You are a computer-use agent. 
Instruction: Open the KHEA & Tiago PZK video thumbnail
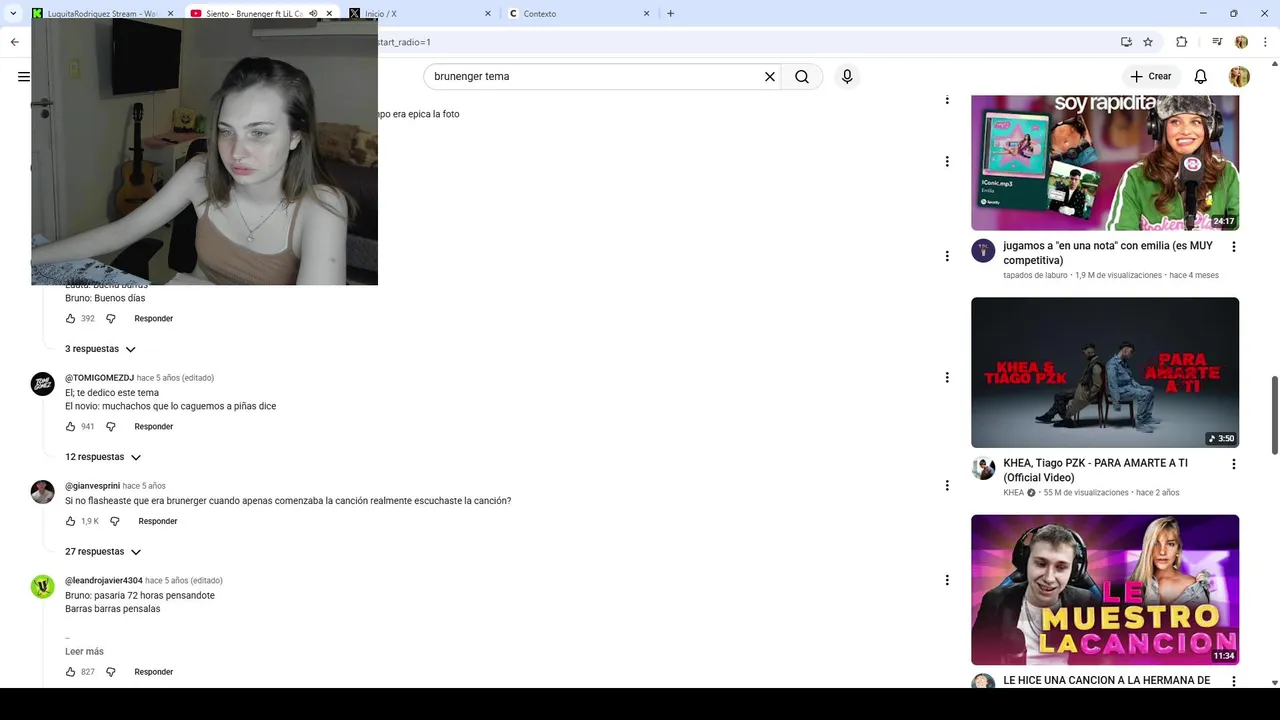click(1105, 372)
